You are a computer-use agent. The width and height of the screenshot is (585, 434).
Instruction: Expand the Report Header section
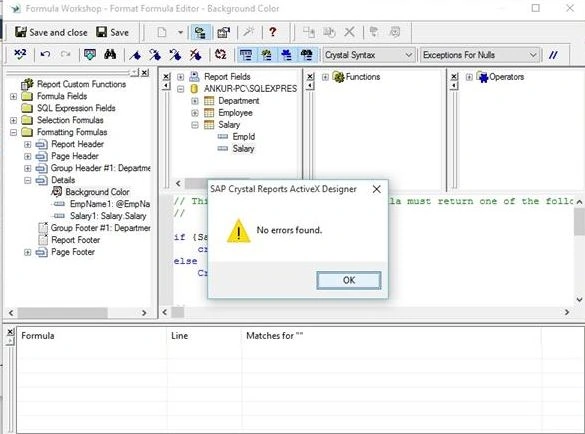pos(28,144)
